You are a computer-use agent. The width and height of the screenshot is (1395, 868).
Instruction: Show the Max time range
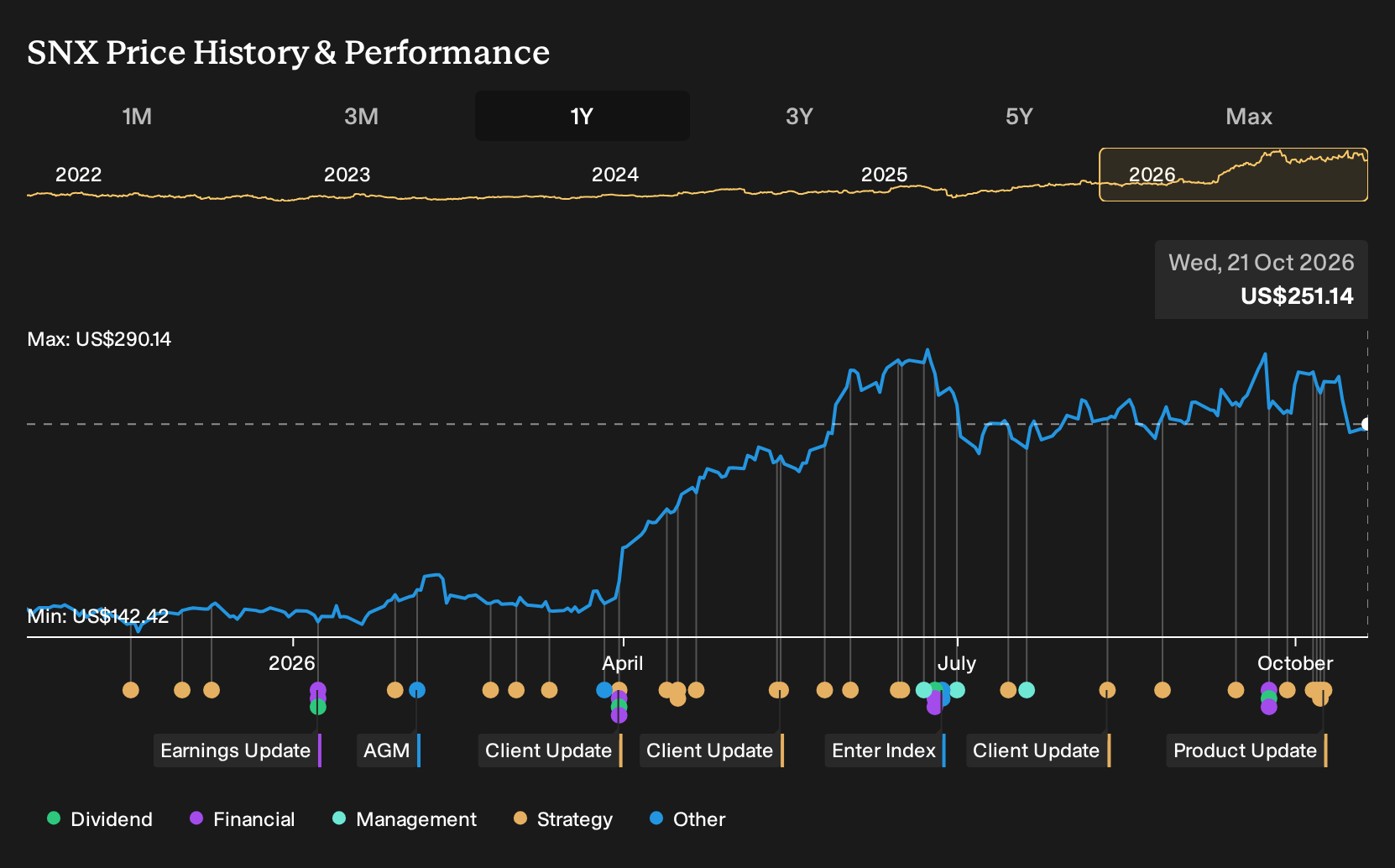(x=1249, y=116)
